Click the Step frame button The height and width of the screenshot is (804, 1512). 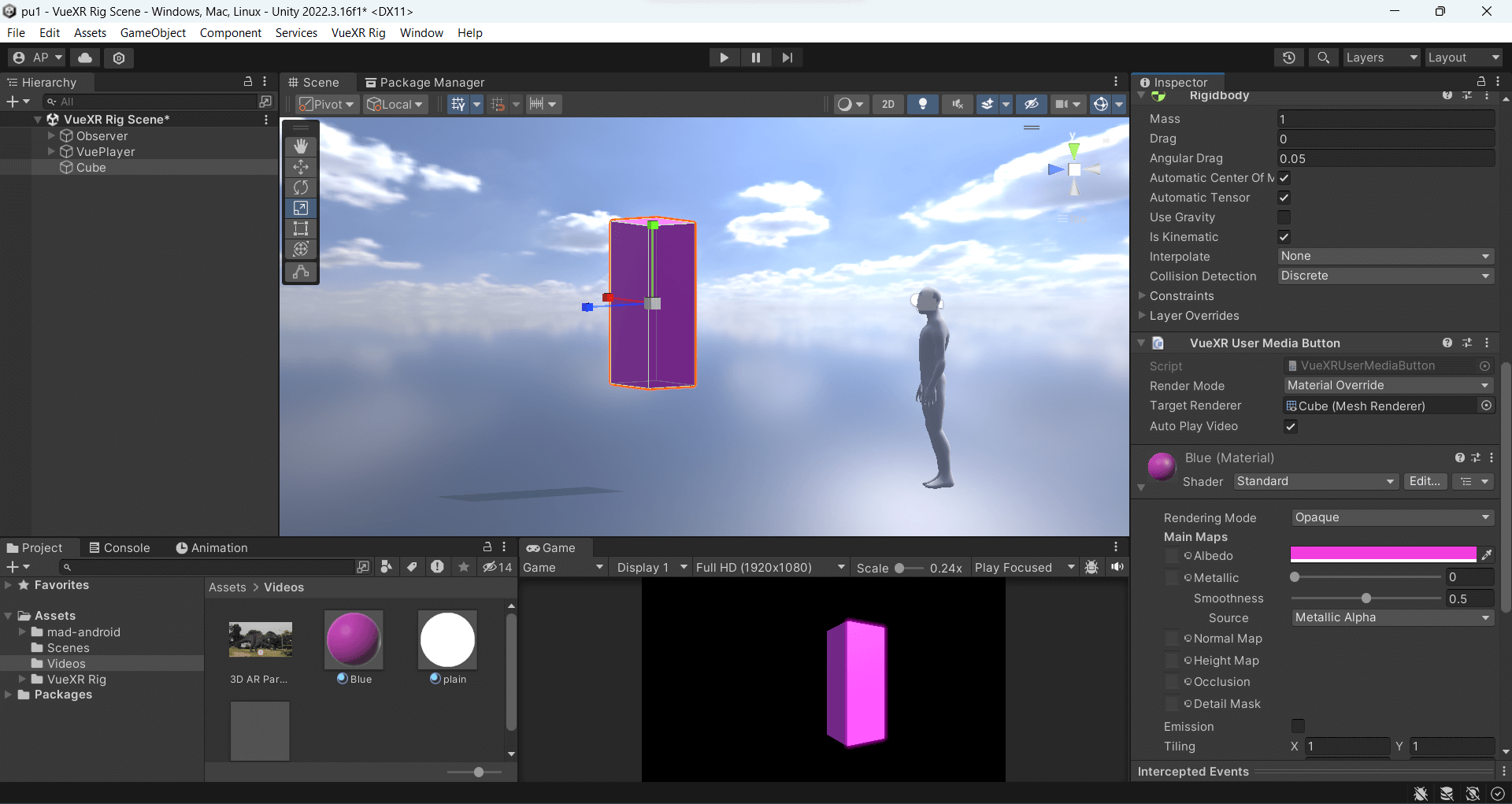pos(787,57)
